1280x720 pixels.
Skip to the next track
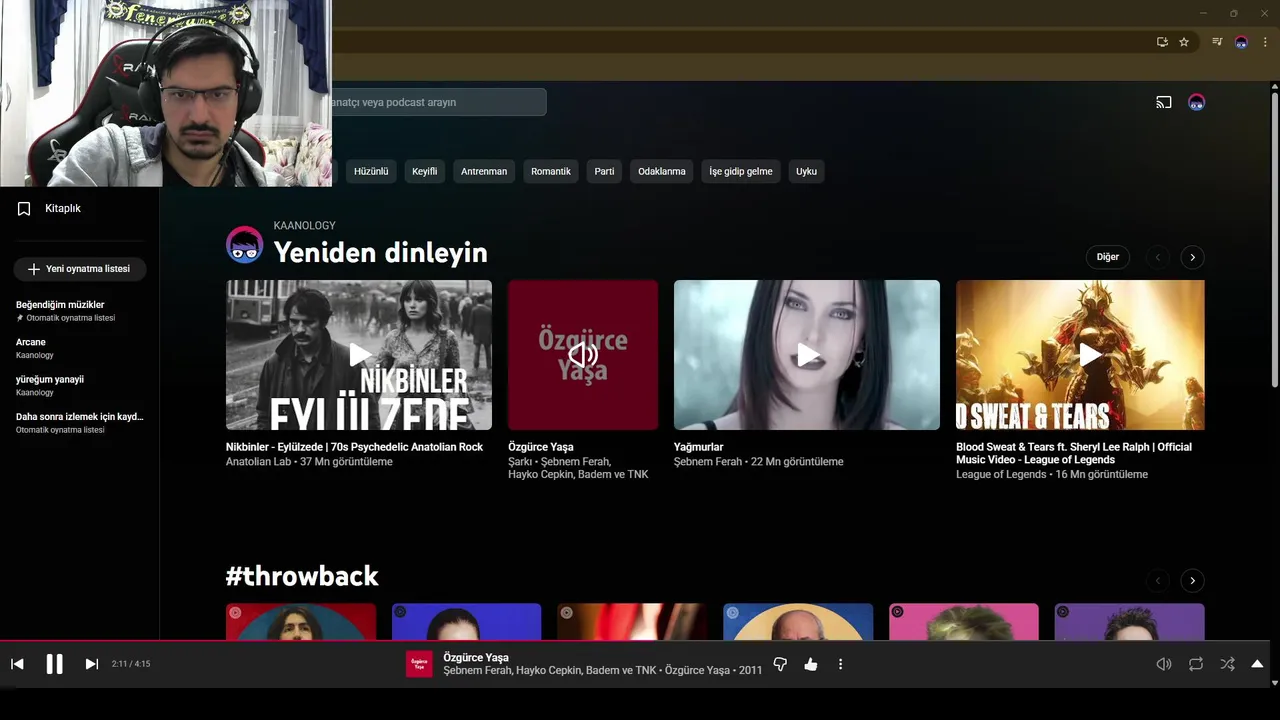(91, 664)
